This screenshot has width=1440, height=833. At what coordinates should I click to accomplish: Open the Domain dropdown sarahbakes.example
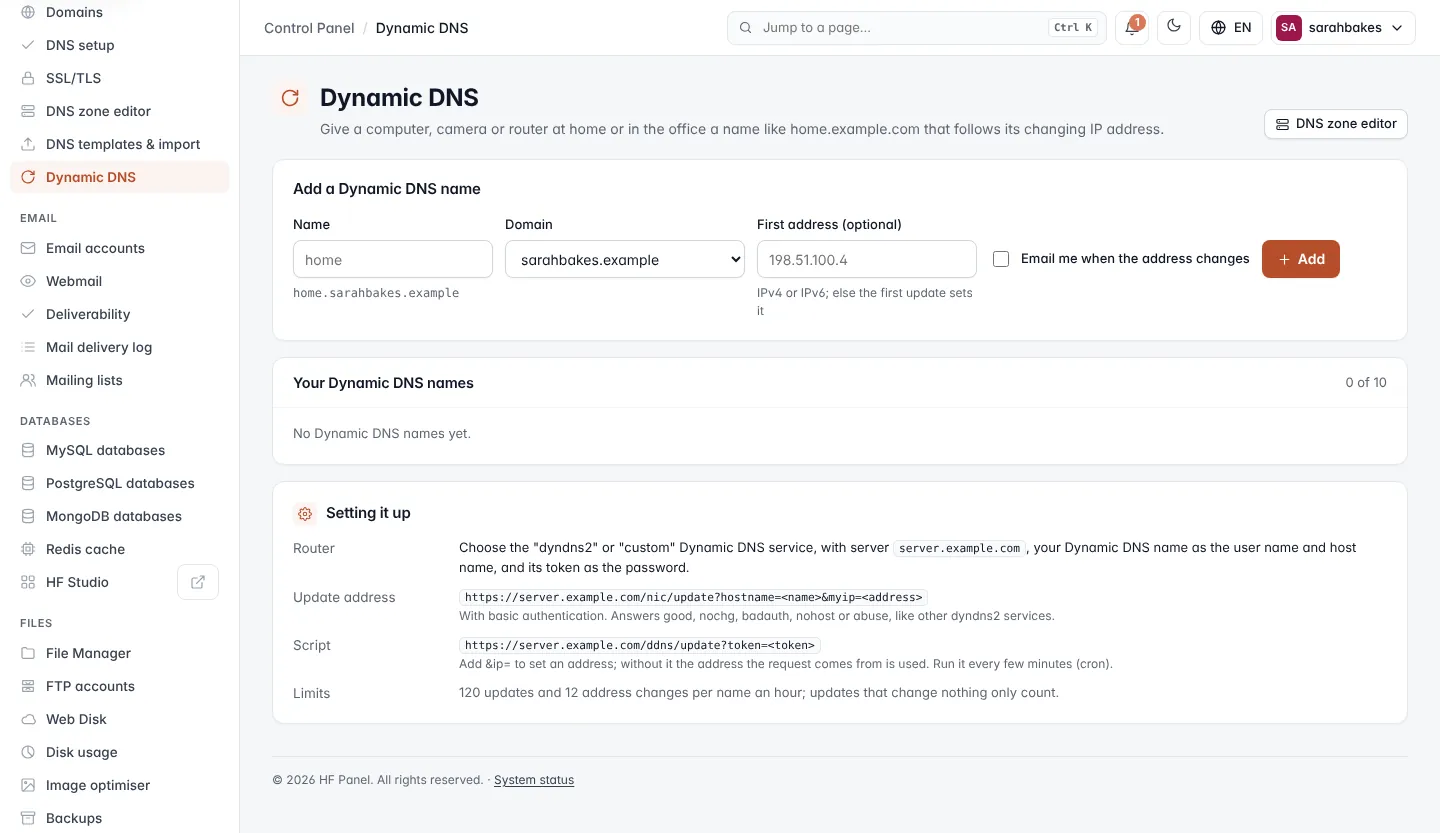click(625, 259)
